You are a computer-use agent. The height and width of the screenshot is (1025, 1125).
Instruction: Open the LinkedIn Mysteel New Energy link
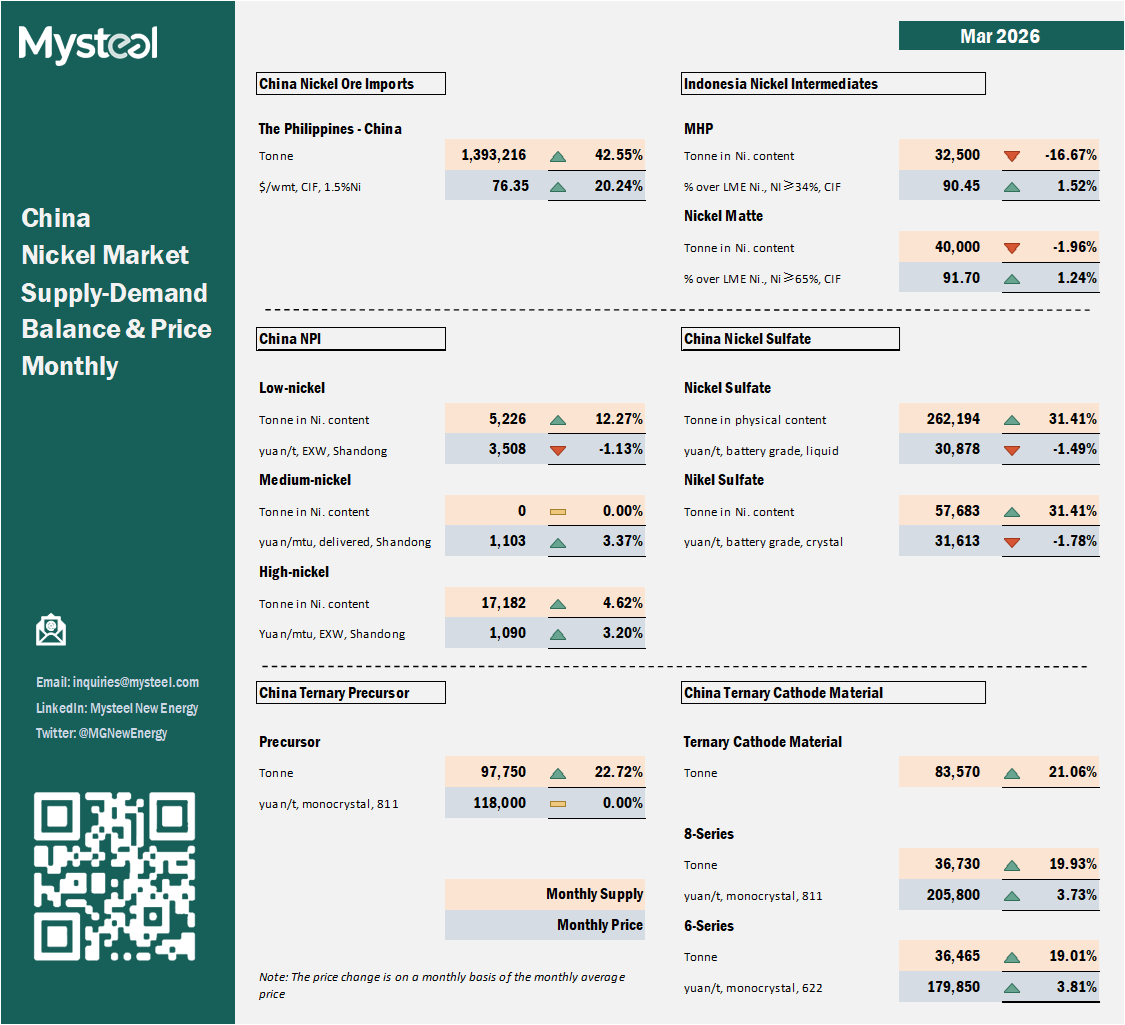pos(117,708)
